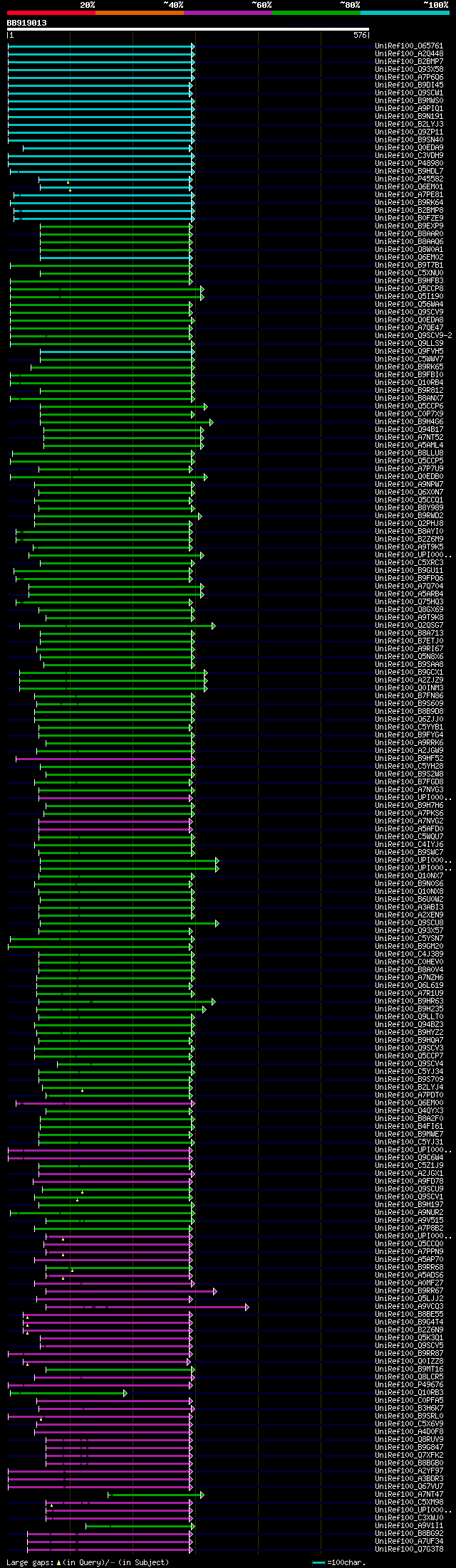456x1568 pixels.
Task: Select alignment label UniRef100_Q9LLS9
Action: [x=409, y=343]
